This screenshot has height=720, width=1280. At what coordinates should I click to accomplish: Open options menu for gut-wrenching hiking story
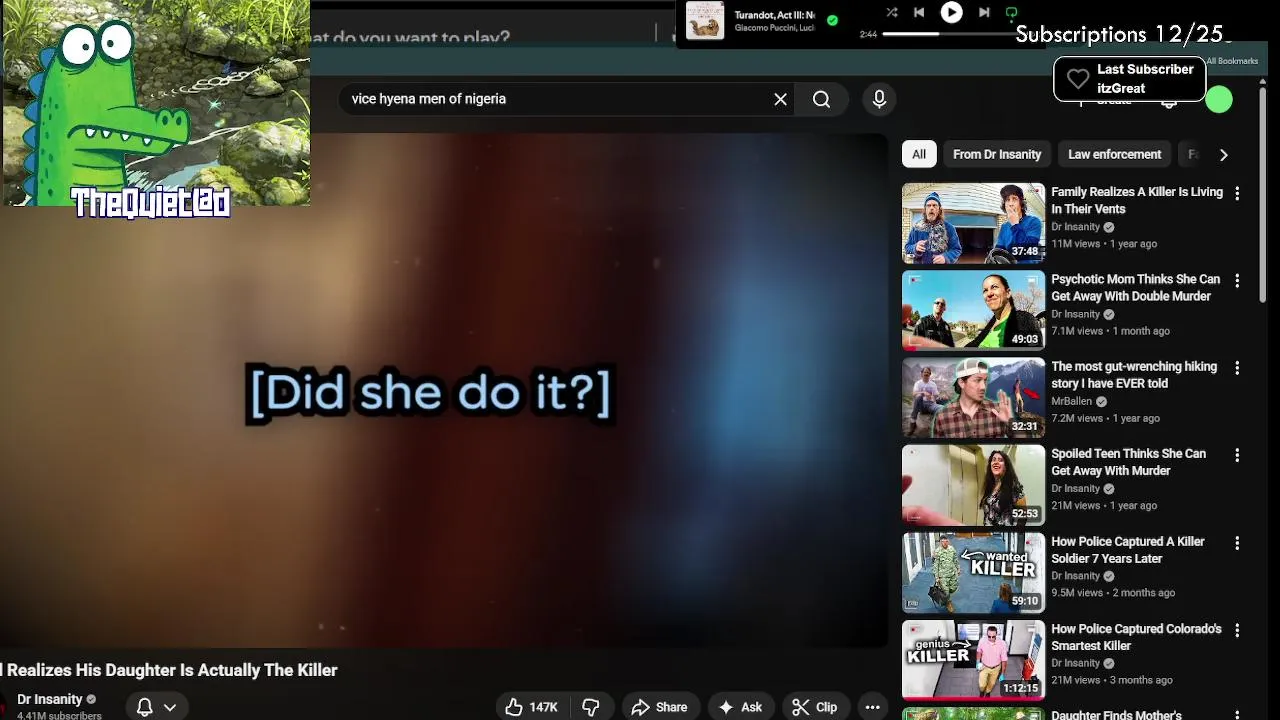coord(1237,368)
